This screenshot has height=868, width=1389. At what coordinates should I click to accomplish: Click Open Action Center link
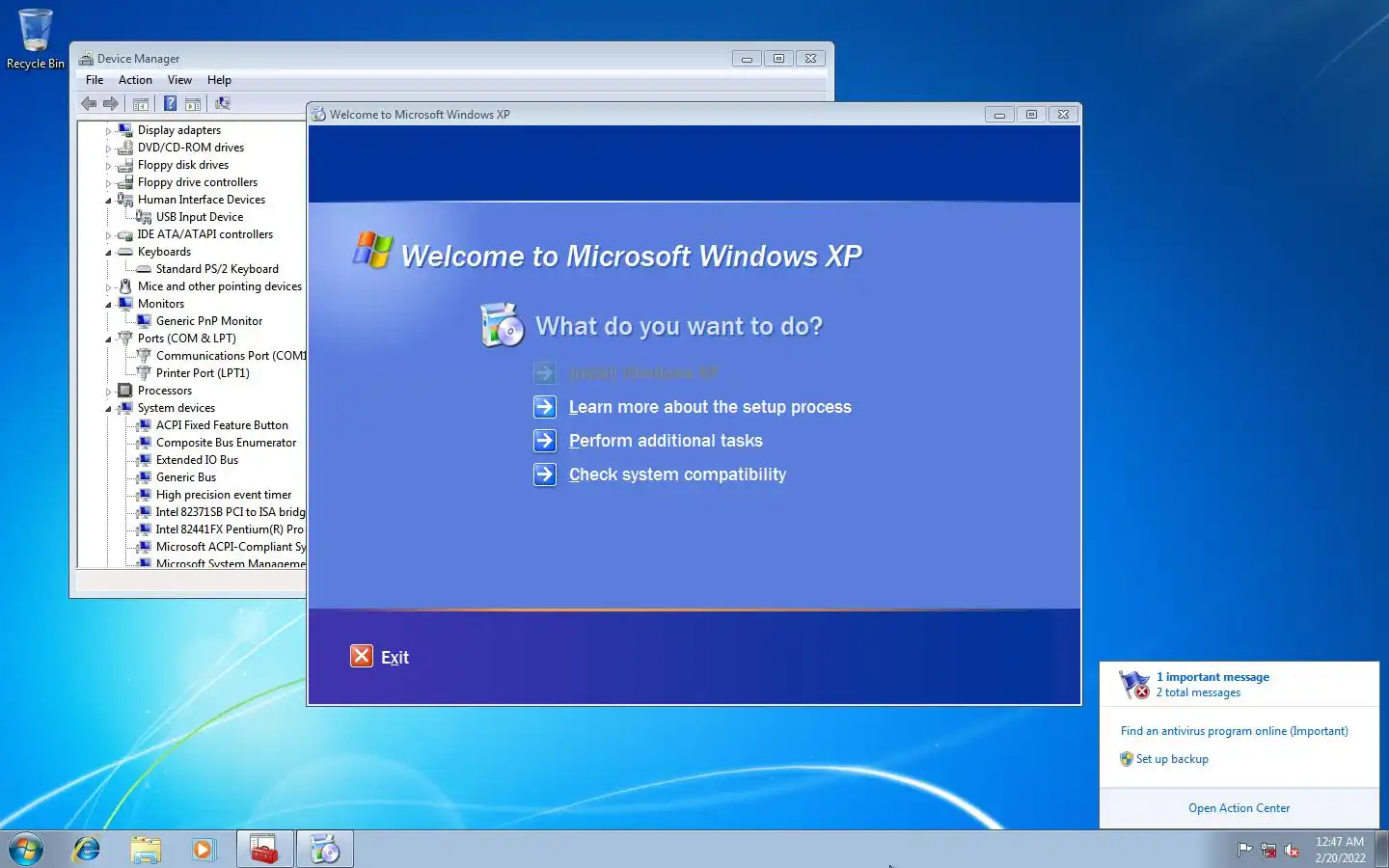click(x=1239, y=808)
